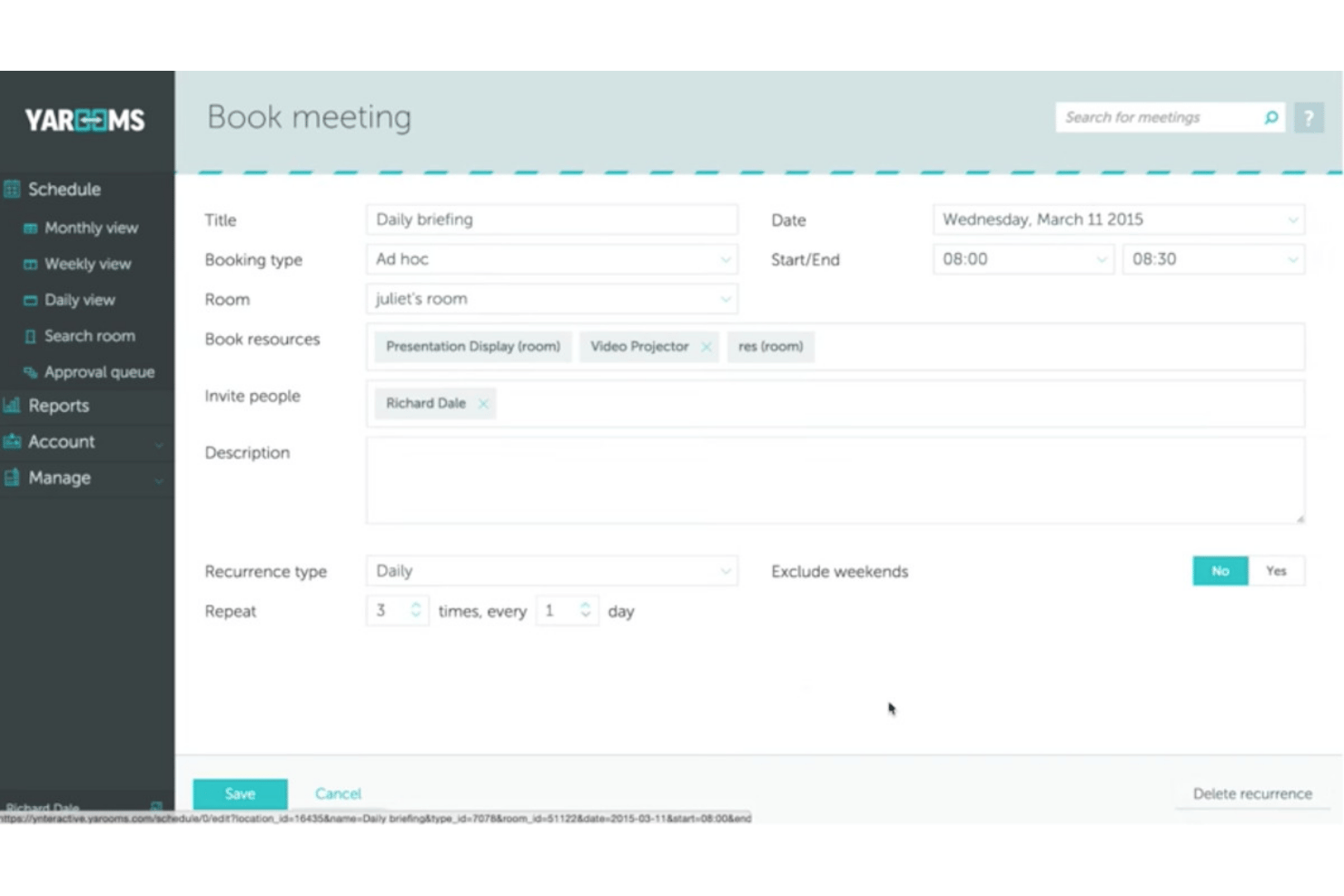
Task: Click the Monthly view icon
Action: [x=30, y=228]
